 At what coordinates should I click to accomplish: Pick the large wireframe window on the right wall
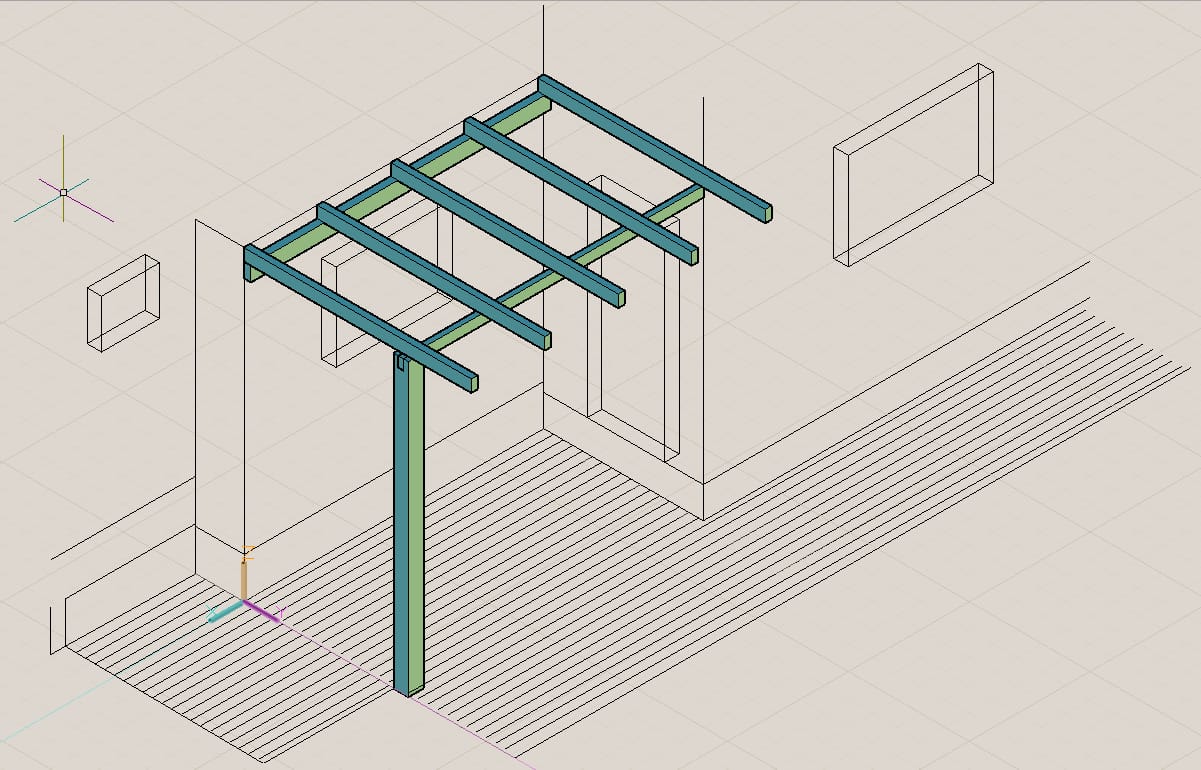pyautogui.click(x=914, y=165)
